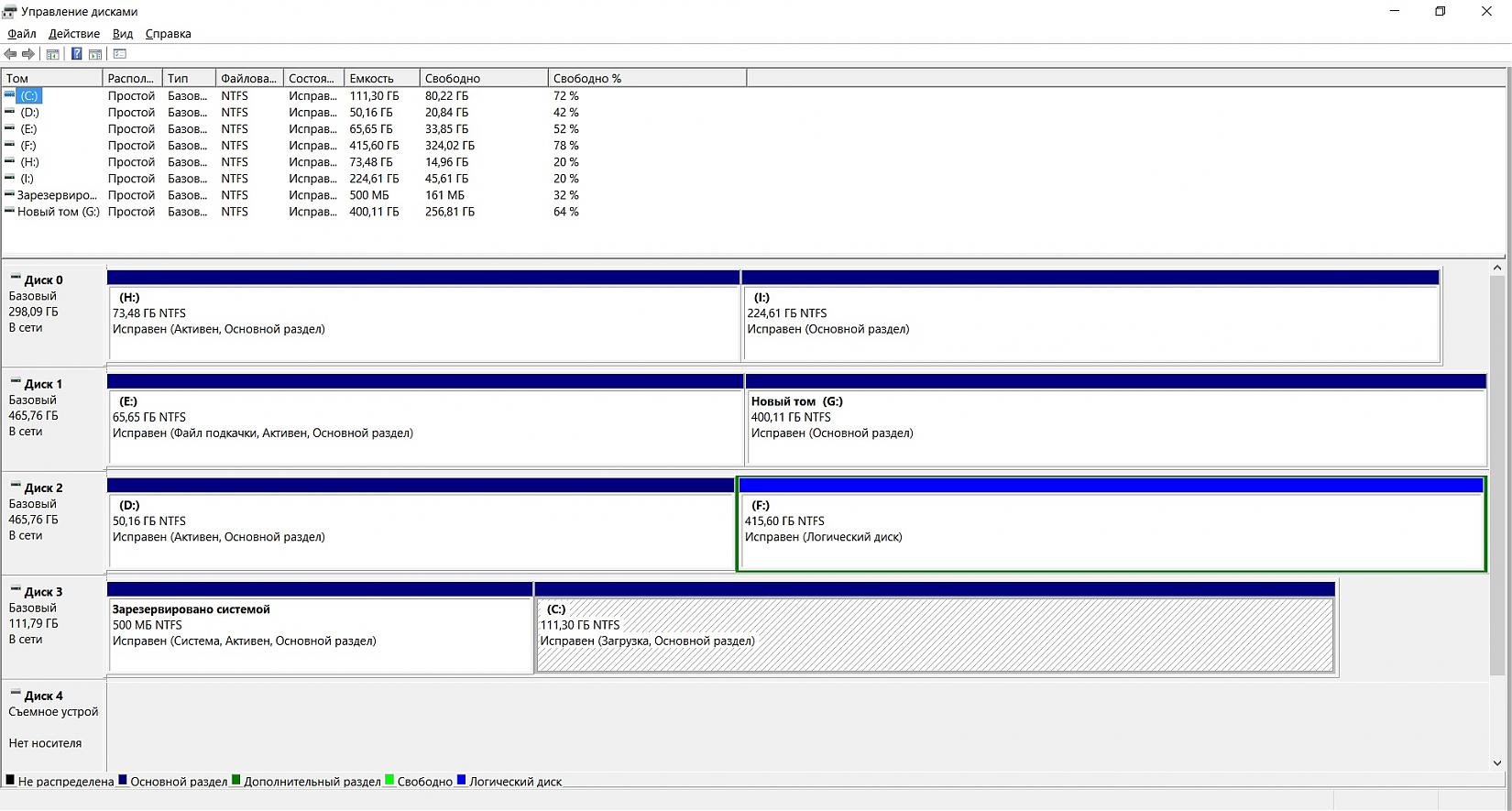Sort by the Емкость column header
Viewport: 1512px width, 811px height.
(x=383, y=78)
